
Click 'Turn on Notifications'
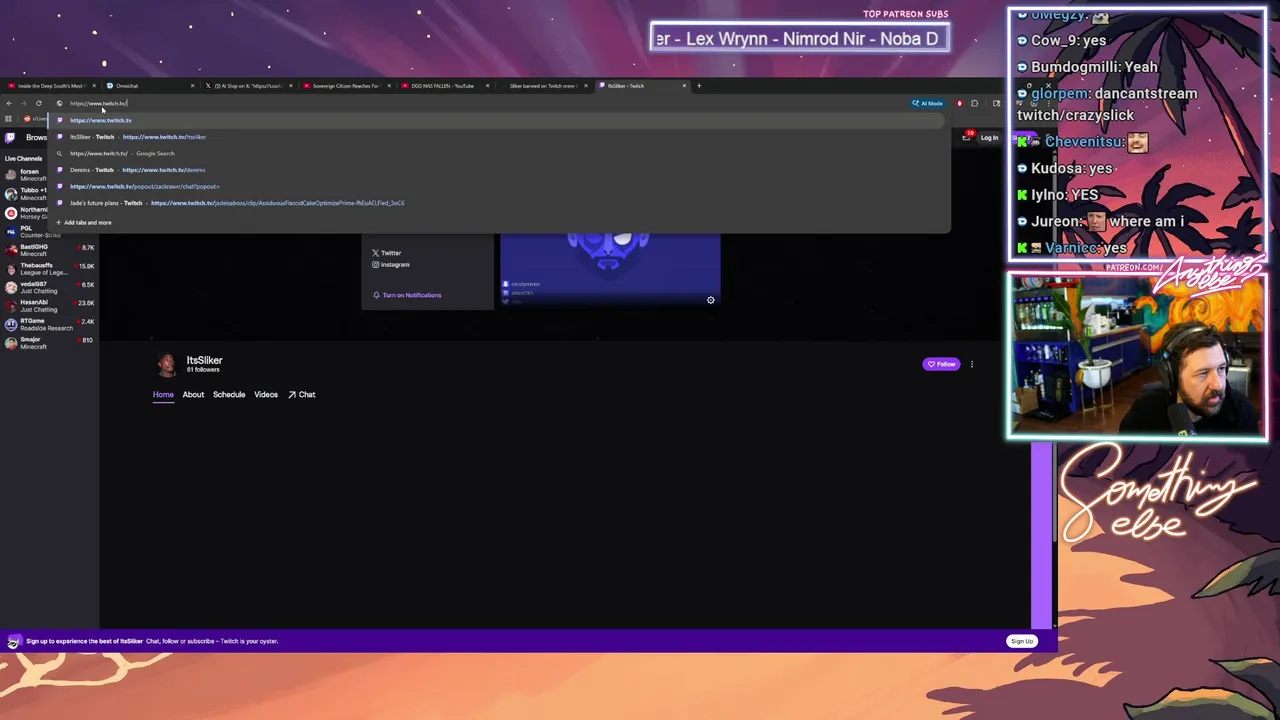coord(407,295)
